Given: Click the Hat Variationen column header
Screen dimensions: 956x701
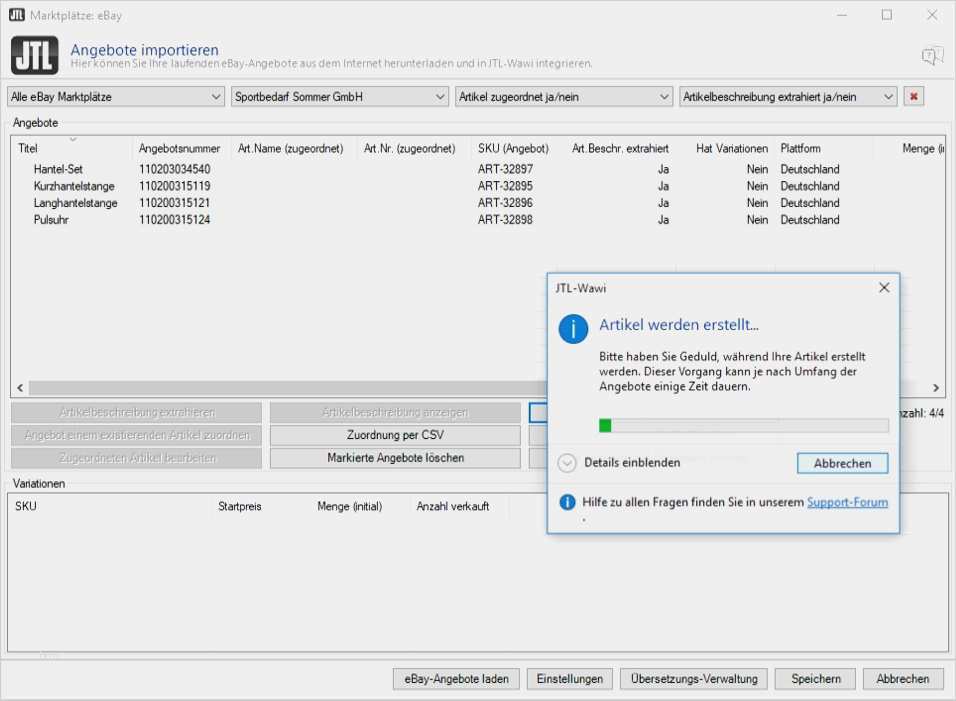Looking at the screenshot, I should pyautogui.click(x=732, y=148).
